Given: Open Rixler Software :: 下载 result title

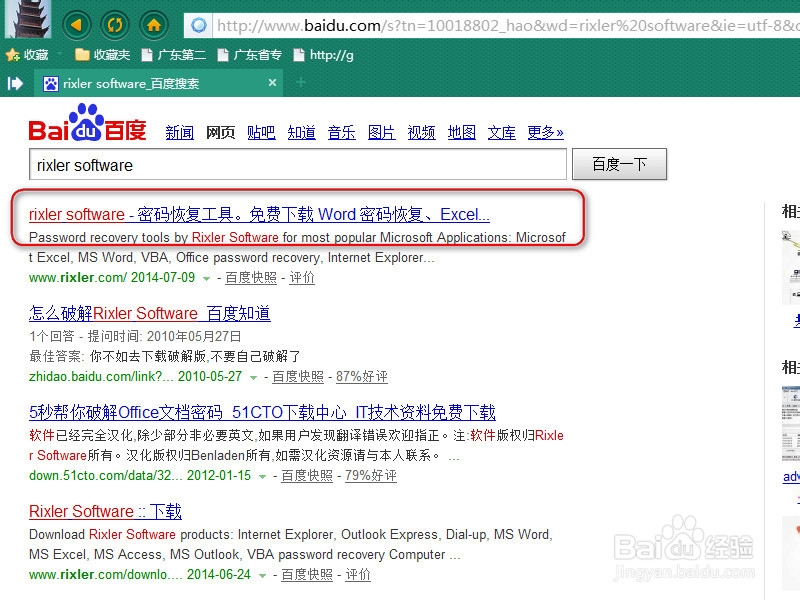Looking at the screenshot, I should tap(105, 511).
